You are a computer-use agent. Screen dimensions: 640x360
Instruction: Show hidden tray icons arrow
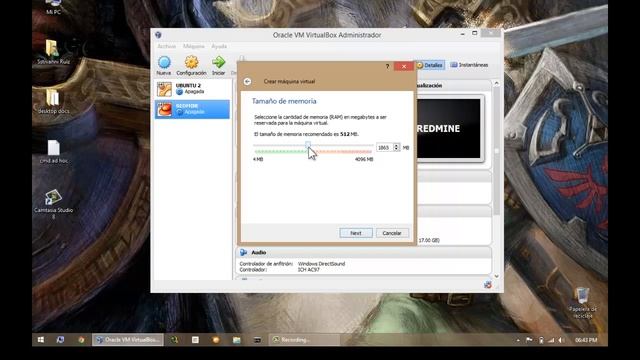click(x=518, y=340)
